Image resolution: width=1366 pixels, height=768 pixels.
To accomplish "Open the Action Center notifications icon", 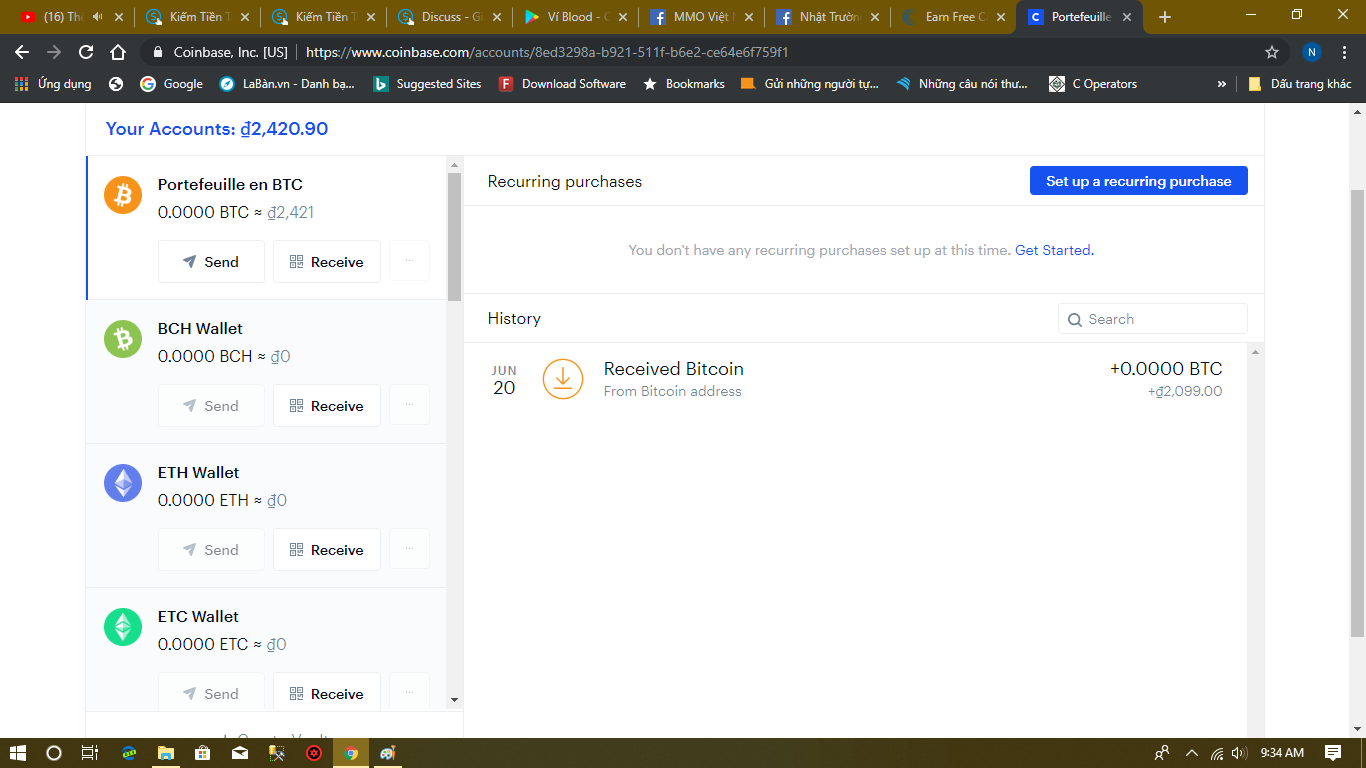I will click(1333, 753).
